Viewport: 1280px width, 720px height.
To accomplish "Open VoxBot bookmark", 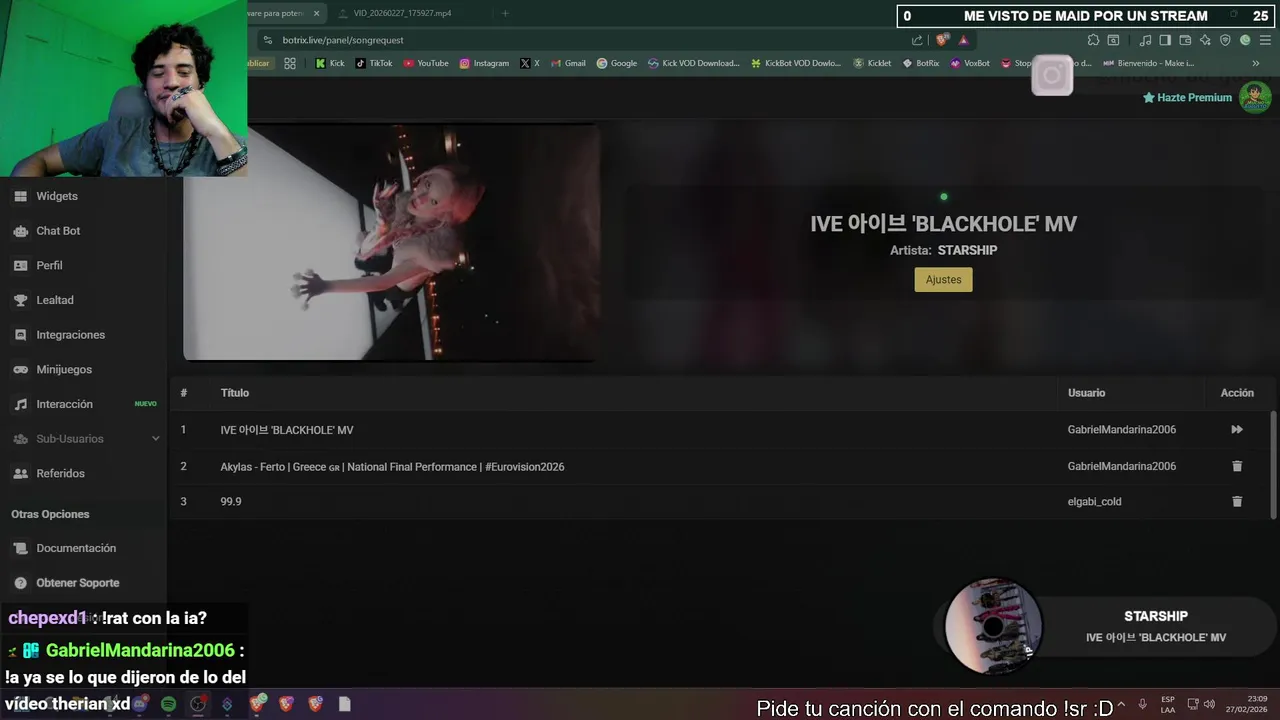I will [970, 63].
